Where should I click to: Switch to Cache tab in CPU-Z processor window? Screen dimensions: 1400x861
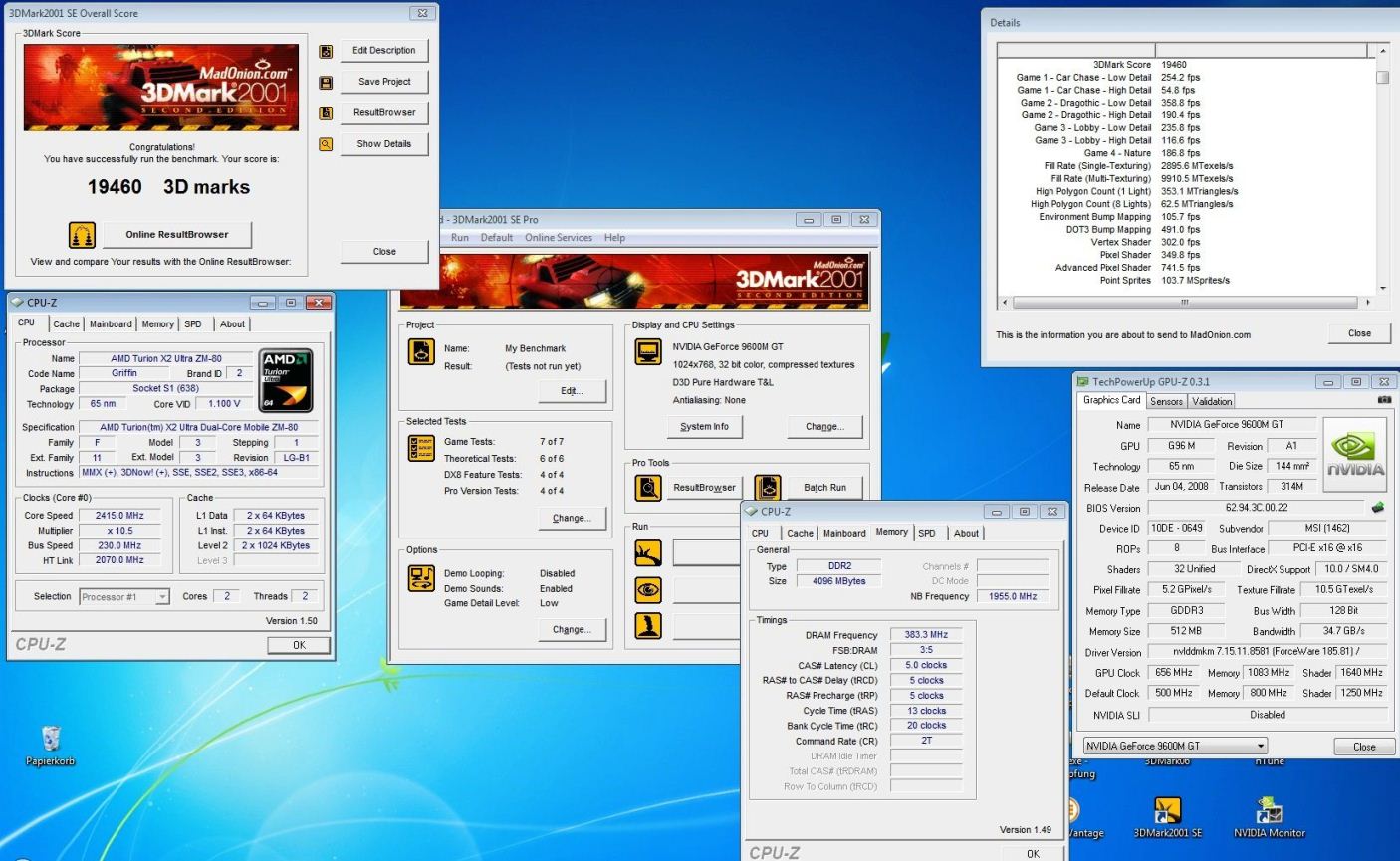pyautogui.click(x=67, y=324)
